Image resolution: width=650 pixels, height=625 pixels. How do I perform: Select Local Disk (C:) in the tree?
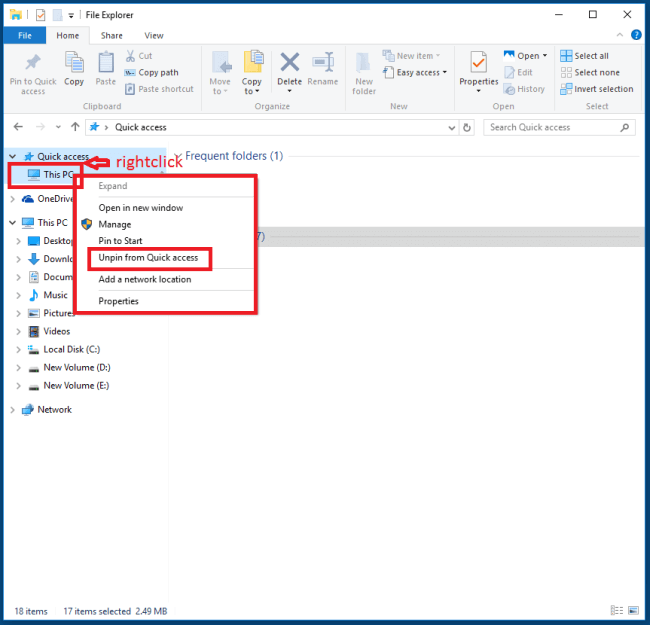coord(72,349)
